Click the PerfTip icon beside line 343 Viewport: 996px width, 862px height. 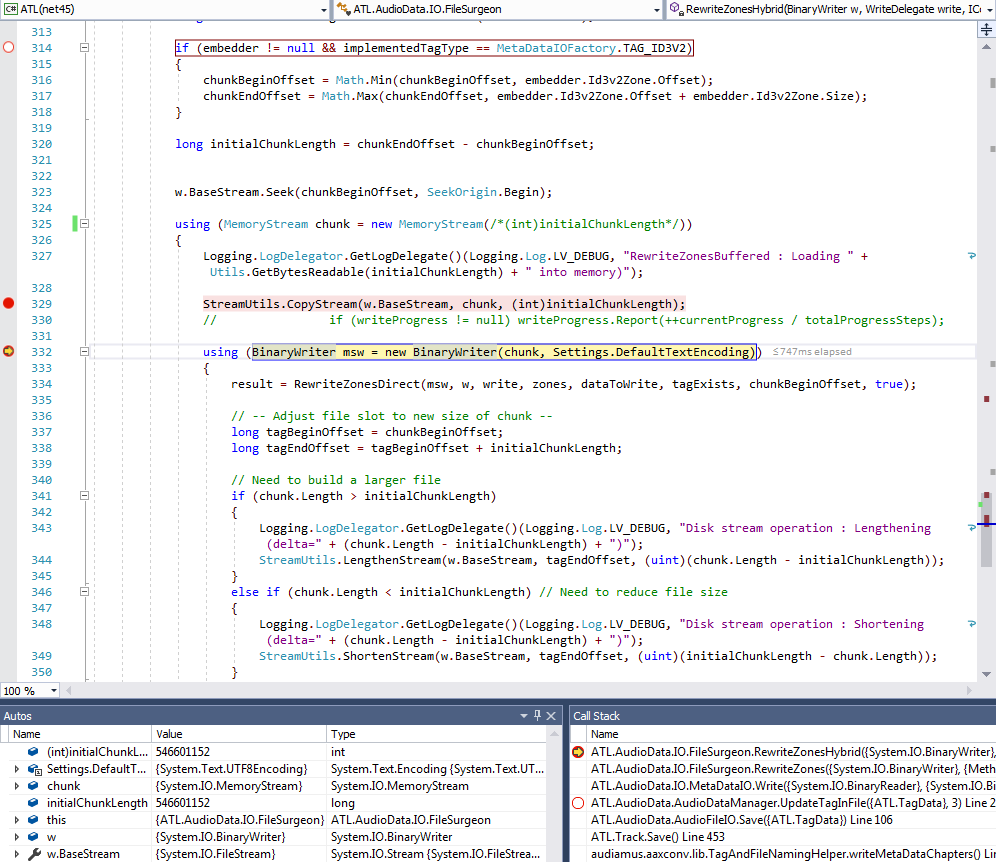(x=971, y=528)
